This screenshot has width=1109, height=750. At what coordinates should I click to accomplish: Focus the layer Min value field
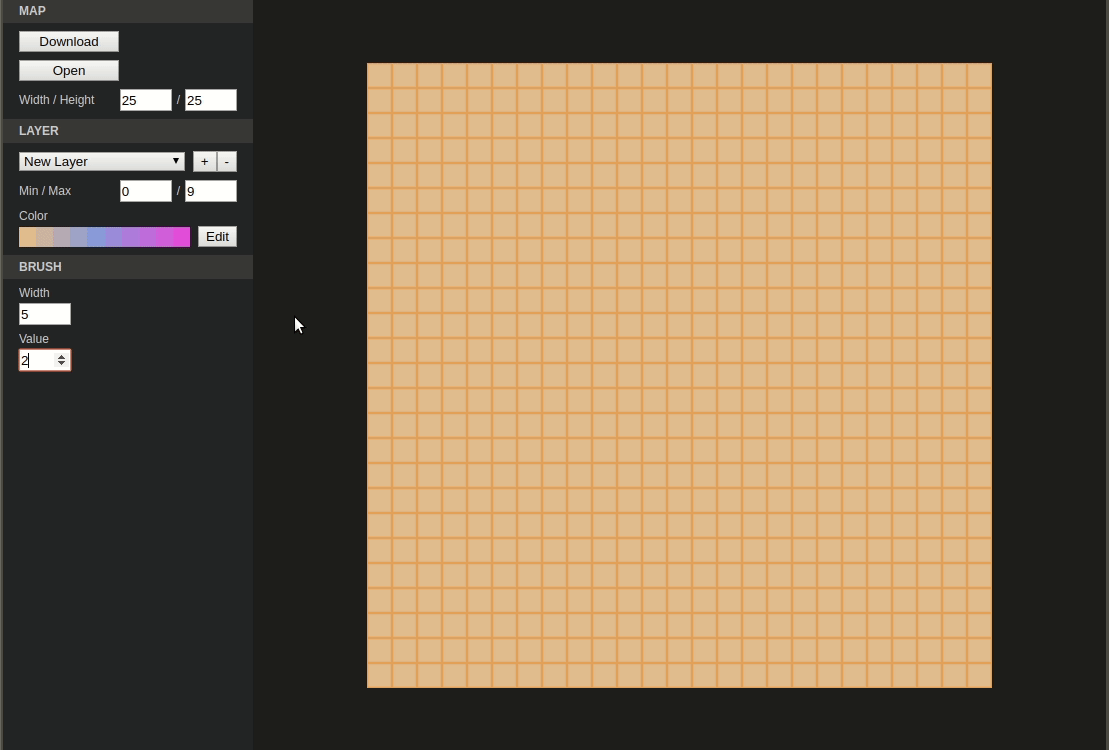(x=146, y=191)
